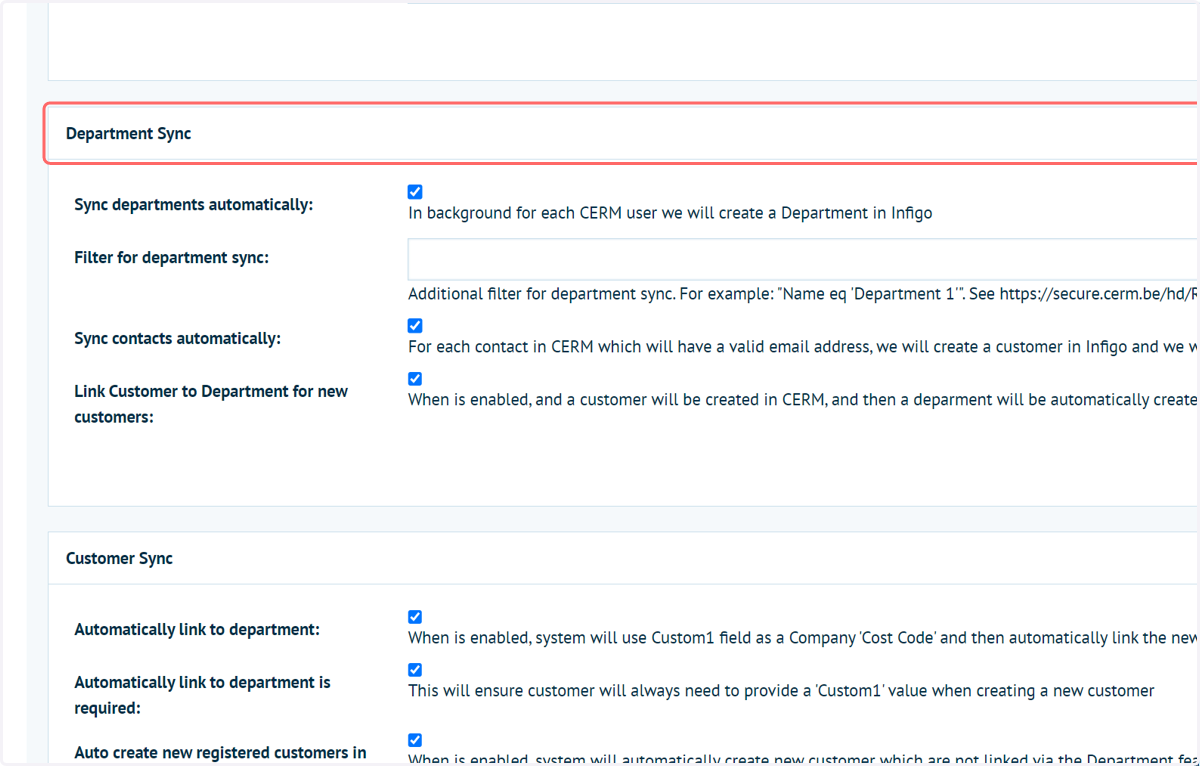The width and height of the screenshot is (1200, 766).
Task: Toggle Sync contacts automatically checkbox
Action: pos(415,326)
